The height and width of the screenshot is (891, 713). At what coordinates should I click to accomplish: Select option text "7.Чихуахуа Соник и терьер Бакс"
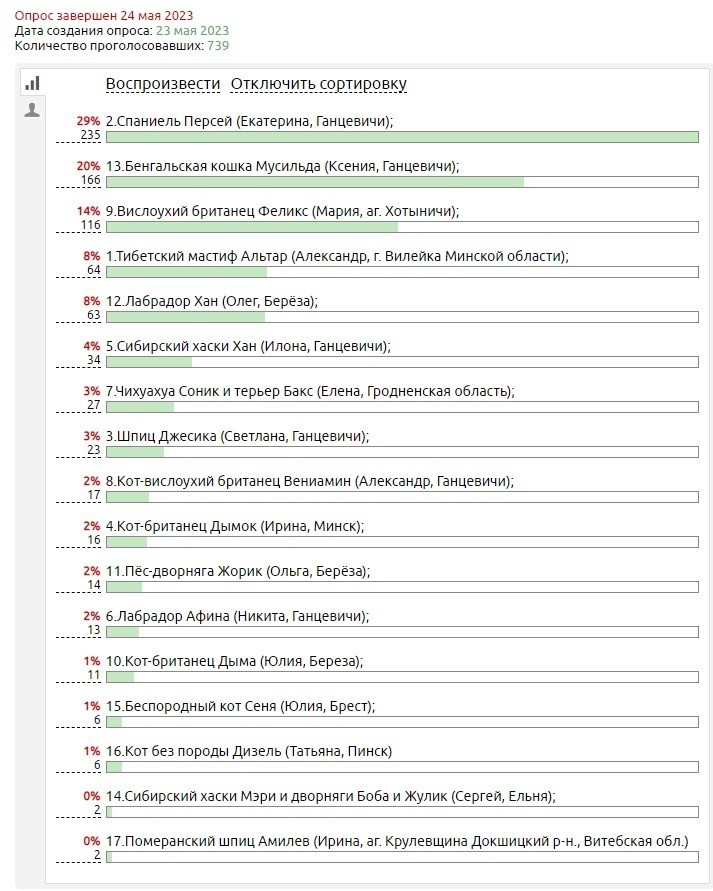pos(209,390)
